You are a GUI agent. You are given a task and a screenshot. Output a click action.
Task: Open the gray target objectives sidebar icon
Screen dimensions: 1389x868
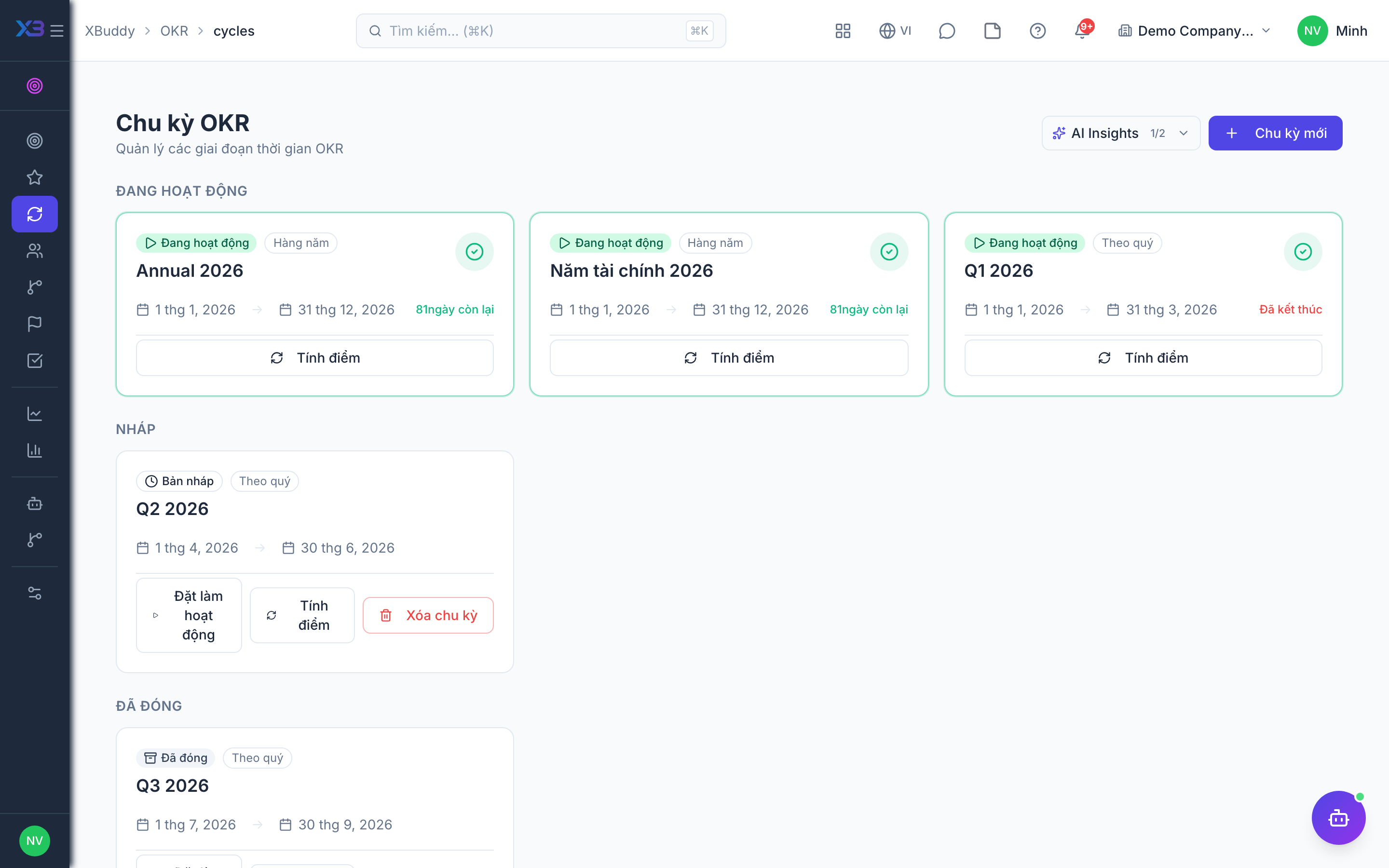34,141
